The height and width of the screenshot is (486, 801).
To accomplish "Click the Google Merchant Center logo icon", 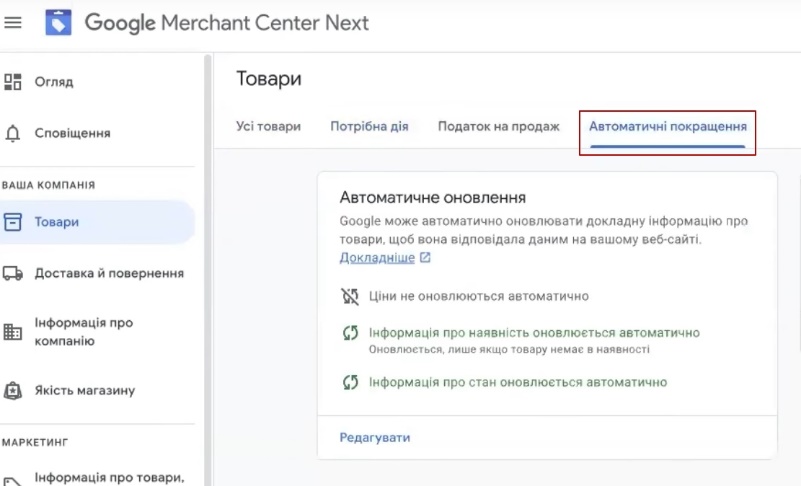I will [x=59, y=22].
